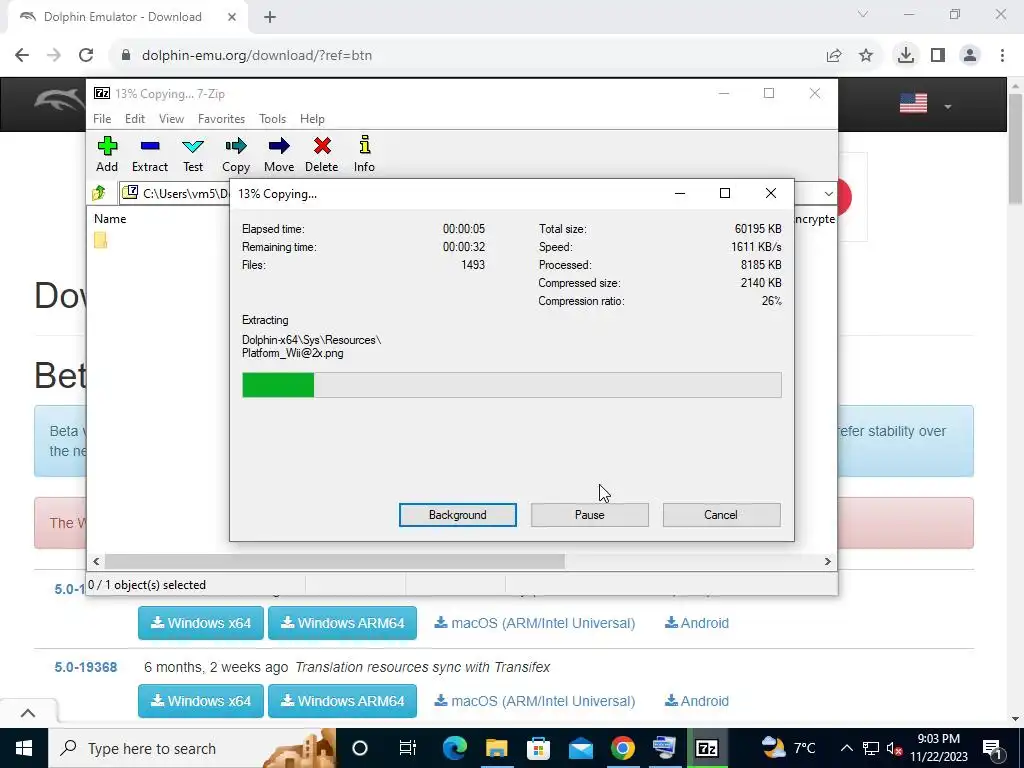This screenshot has width=1024, height=768.
Task: Open the Help menu in 7-Zip
Action: point(312,119)
